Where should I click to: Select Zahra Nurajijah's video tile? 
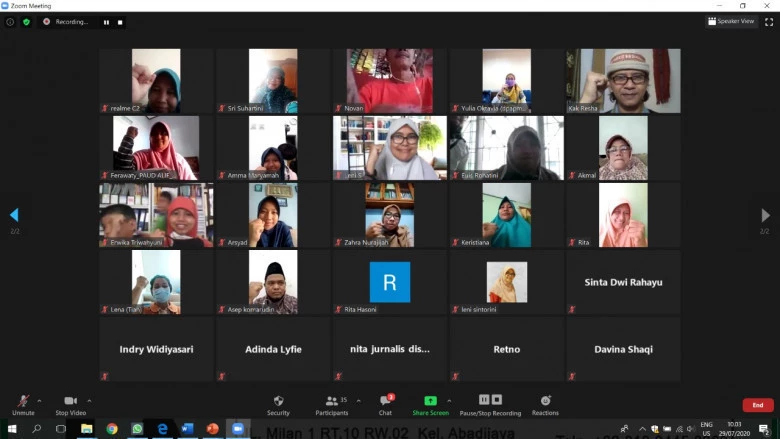point(390,215)
